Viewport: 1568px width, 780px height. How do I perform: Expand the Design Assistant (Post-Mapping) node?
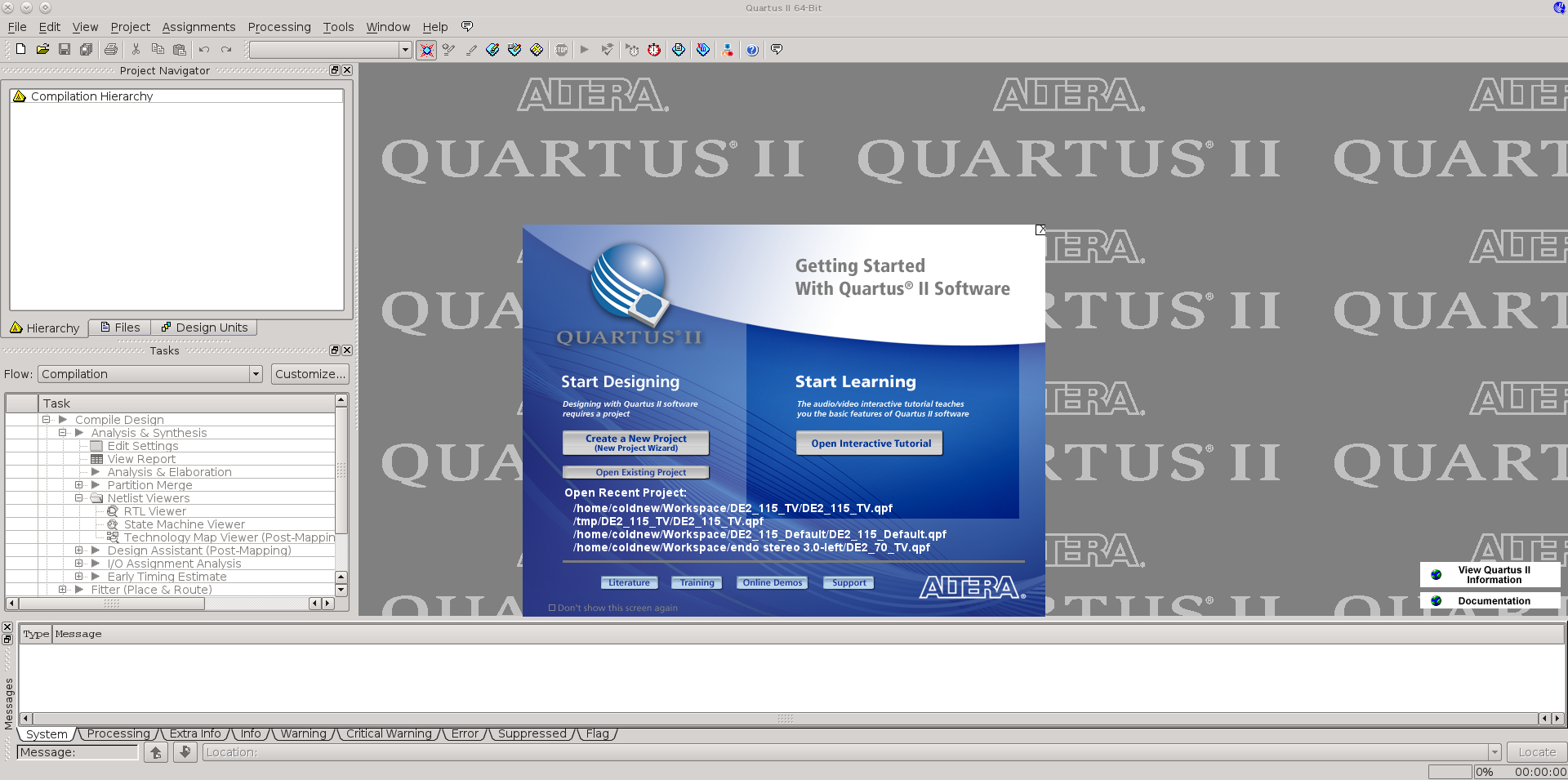click(79, 550)
